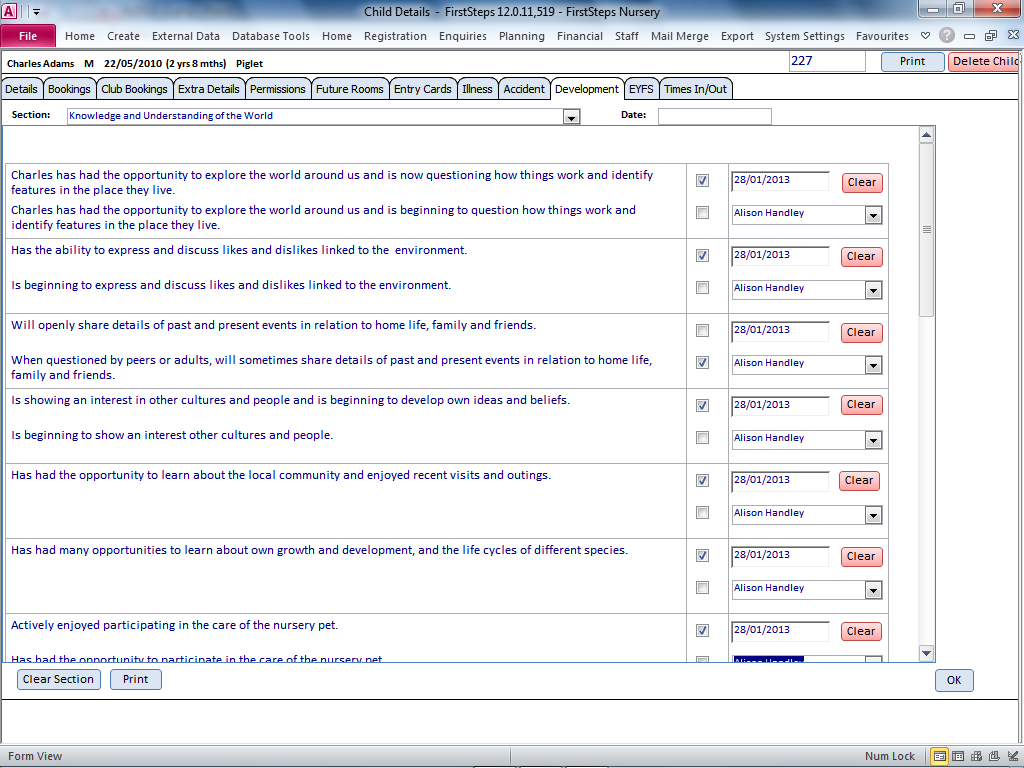Switch to the Times In/Out tab
This screenshot has height=768, width=1024.
point(696,89)
